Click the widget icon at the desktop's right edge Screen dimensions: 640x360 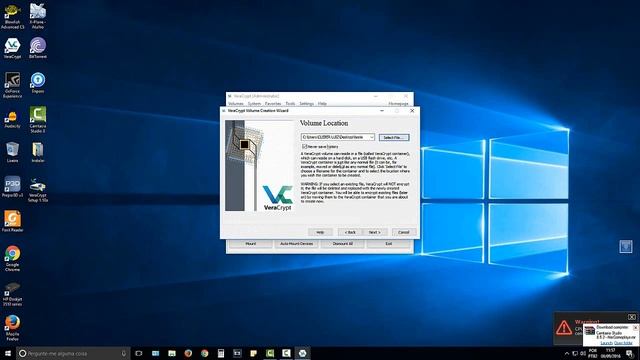[626, 247]
